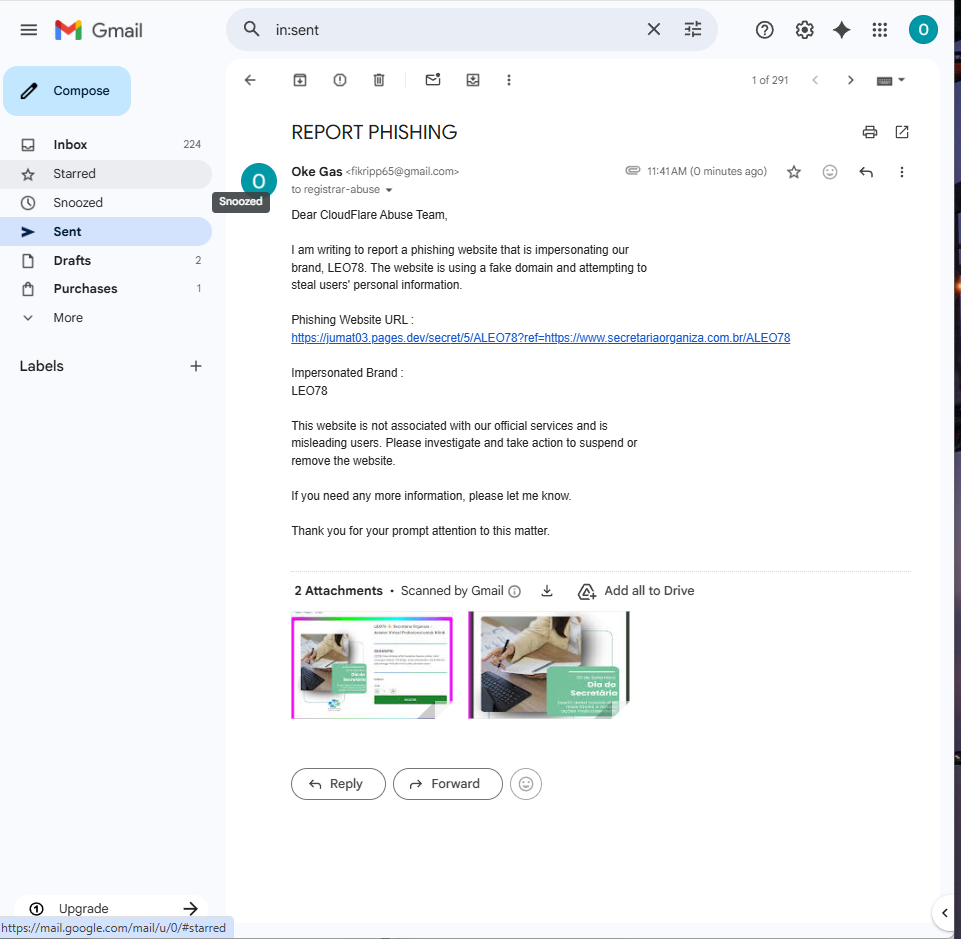
Task: Open the Starred folder
Action: 105,174
